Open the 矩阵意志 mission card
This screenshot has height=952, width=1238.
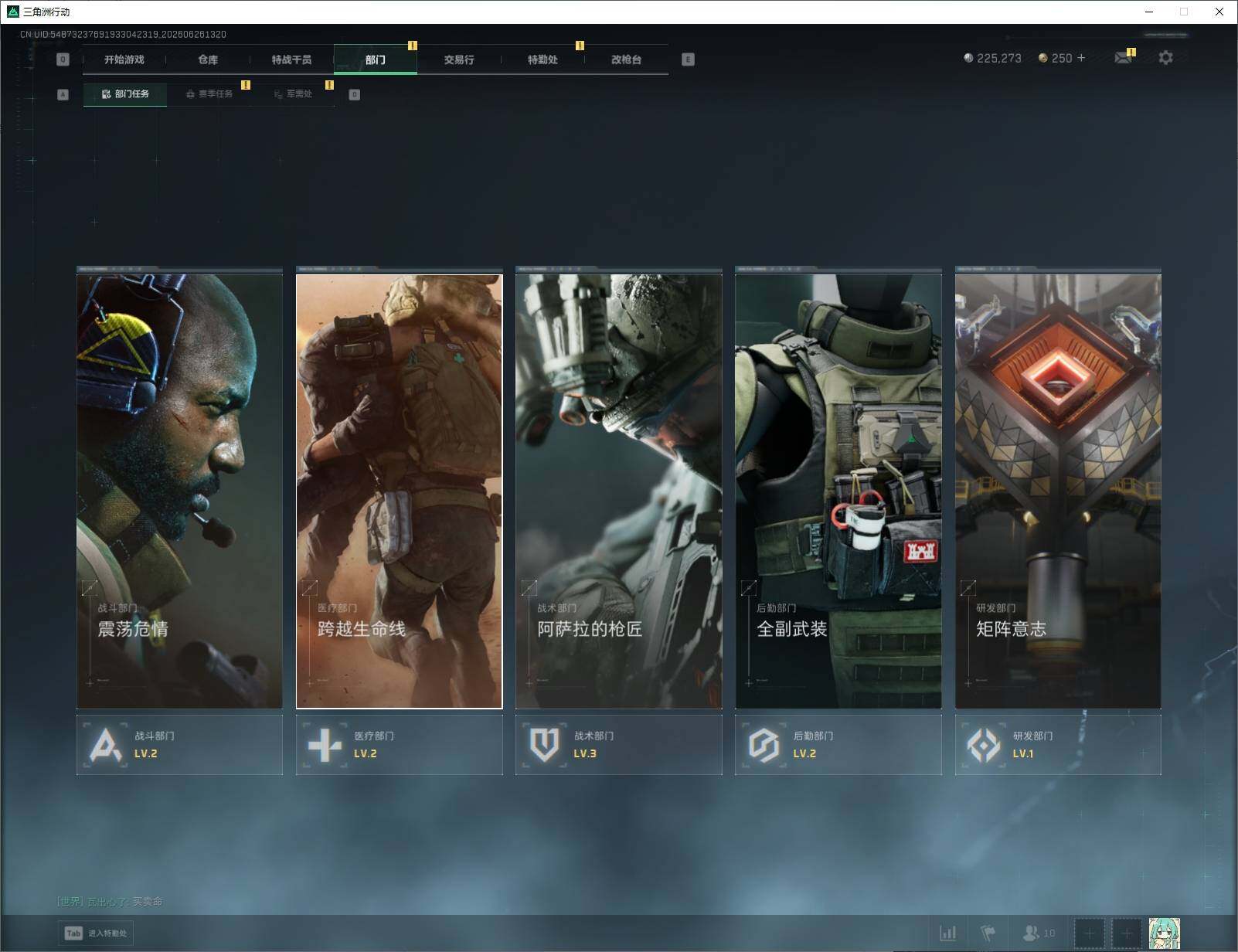pyautogui.click(x=1058, y=491)
